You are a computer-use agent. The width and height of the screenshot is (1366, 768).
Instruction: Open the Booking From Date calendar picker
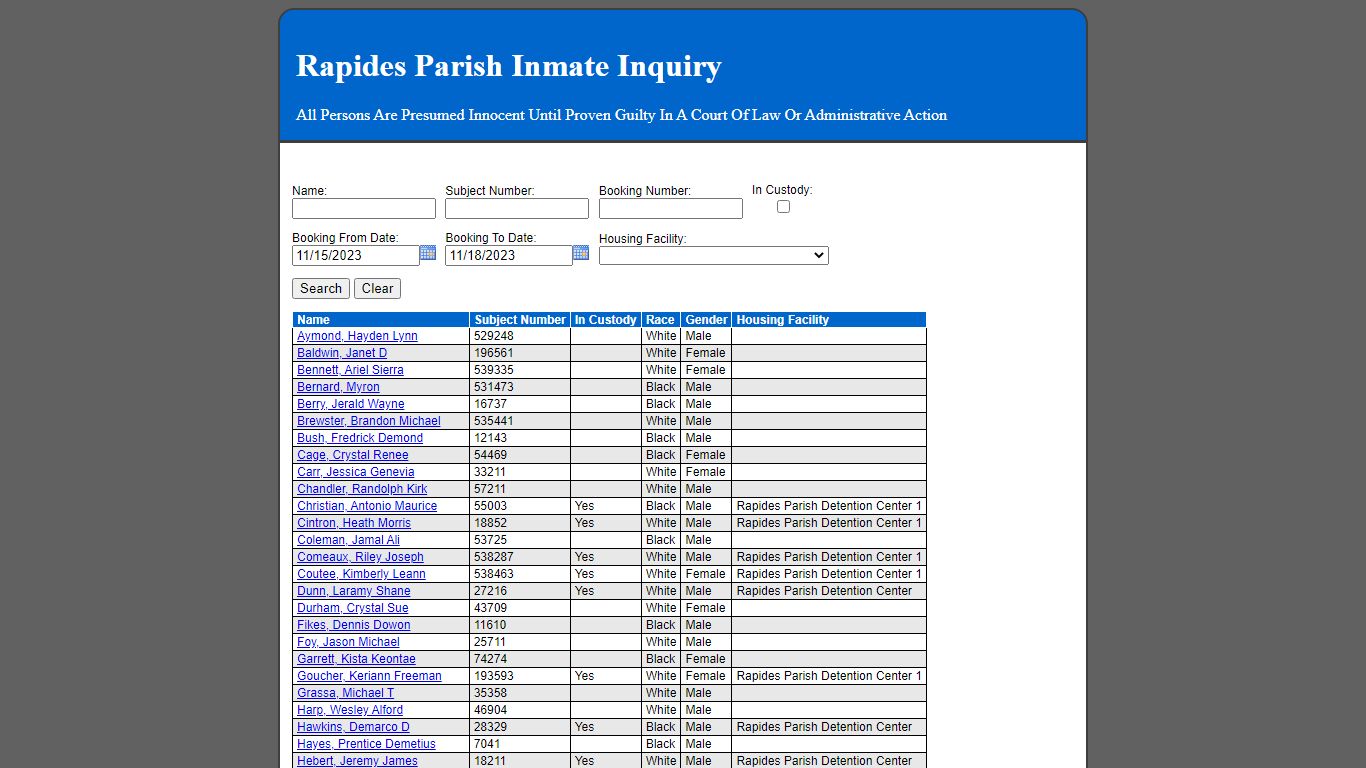pyautogui.click(x=428, y=253)
